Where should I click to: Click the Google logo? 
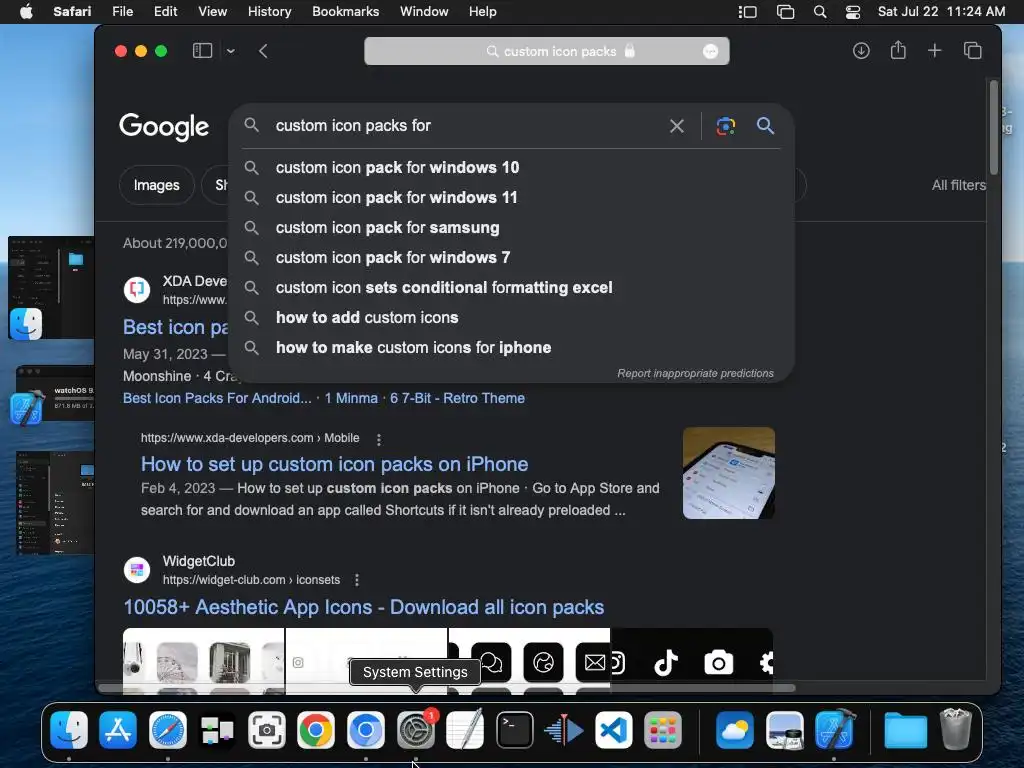point(164,127)
